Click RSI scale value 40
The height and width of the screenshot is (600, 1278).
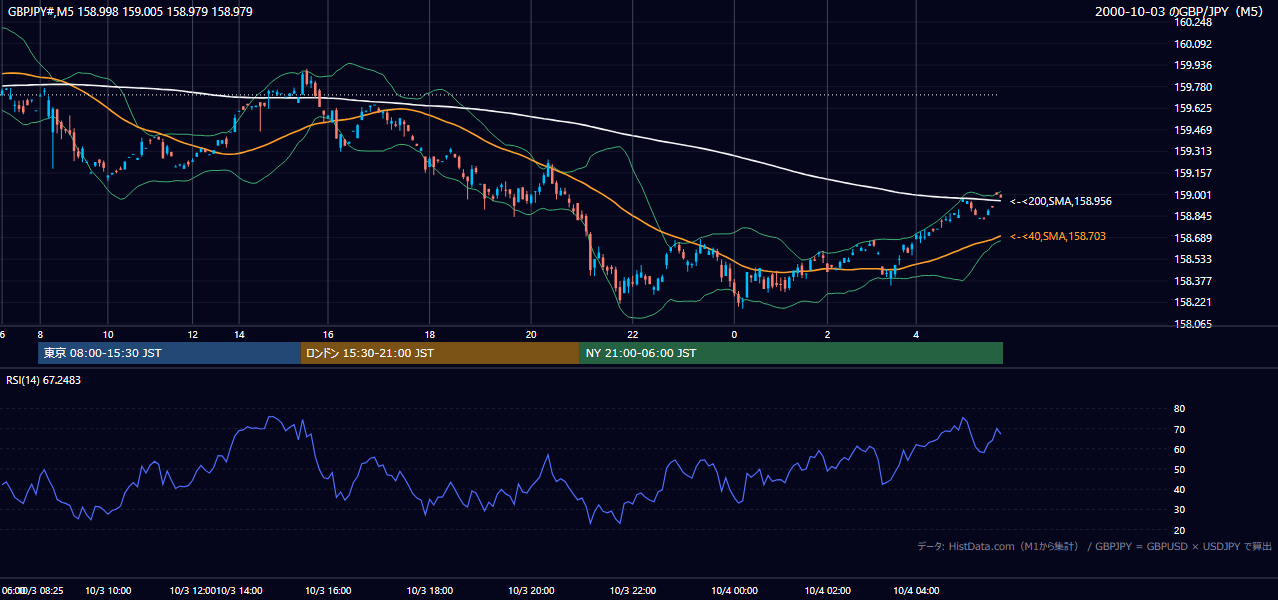1180,489
